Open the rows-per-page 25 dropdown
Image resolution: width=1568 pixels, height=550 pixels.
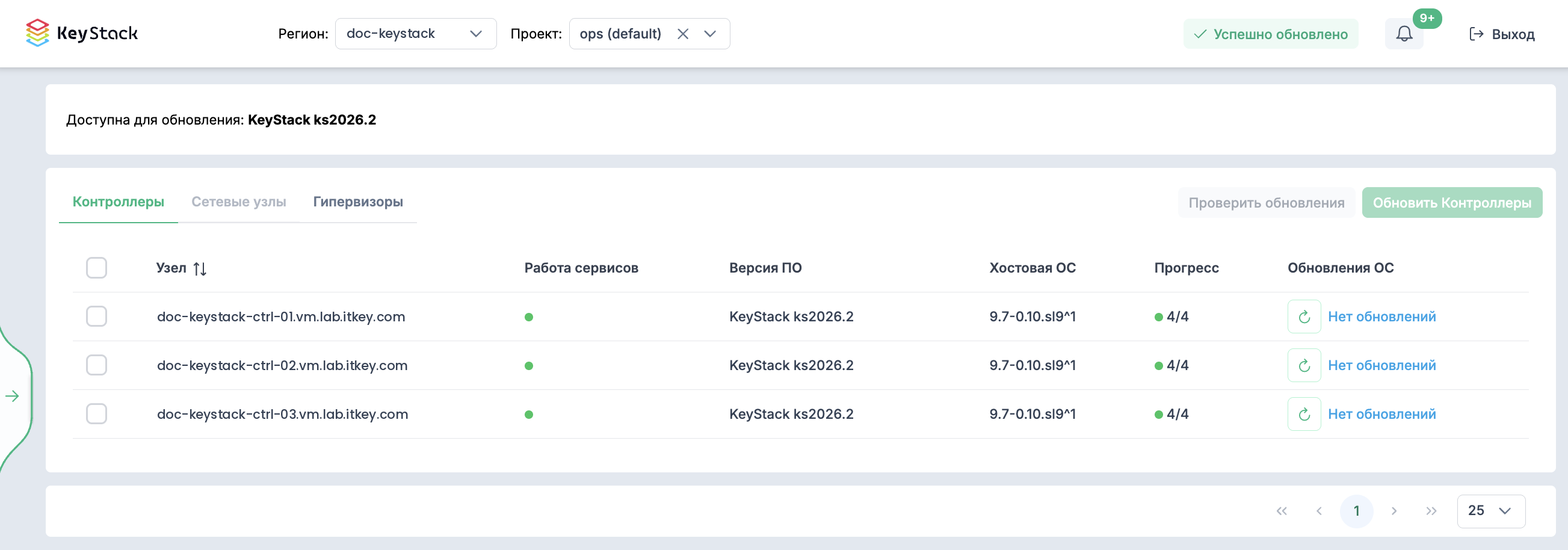pos(1491,511)
